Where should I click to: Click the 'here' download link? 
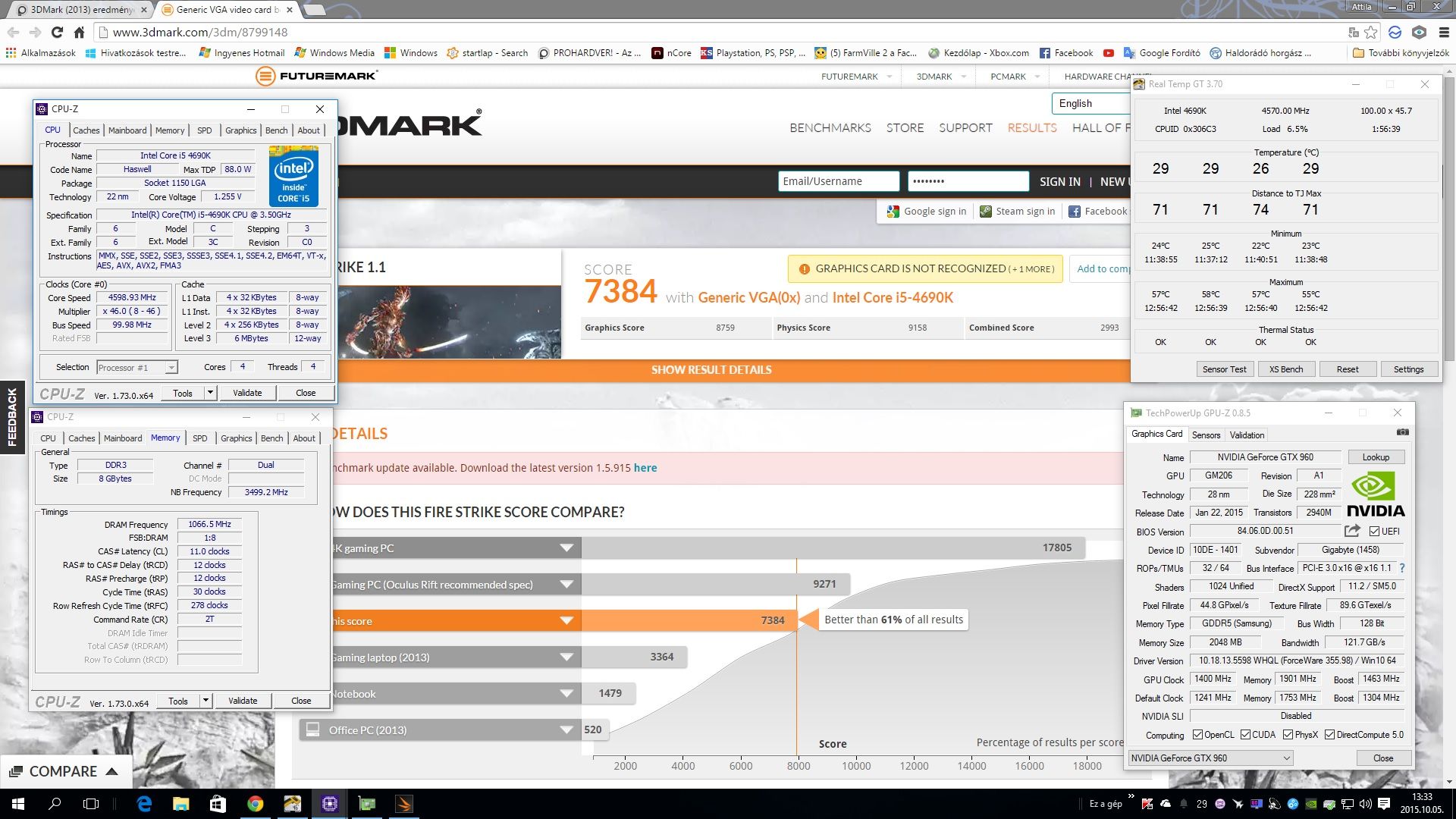645,468
